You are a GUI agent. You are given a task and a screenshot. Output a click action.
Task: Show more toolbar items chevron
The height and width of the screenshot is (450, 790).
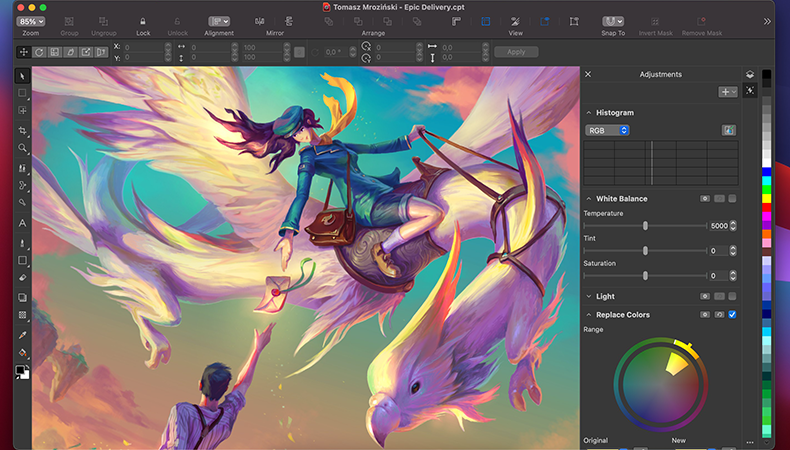[x=767, y=21]
